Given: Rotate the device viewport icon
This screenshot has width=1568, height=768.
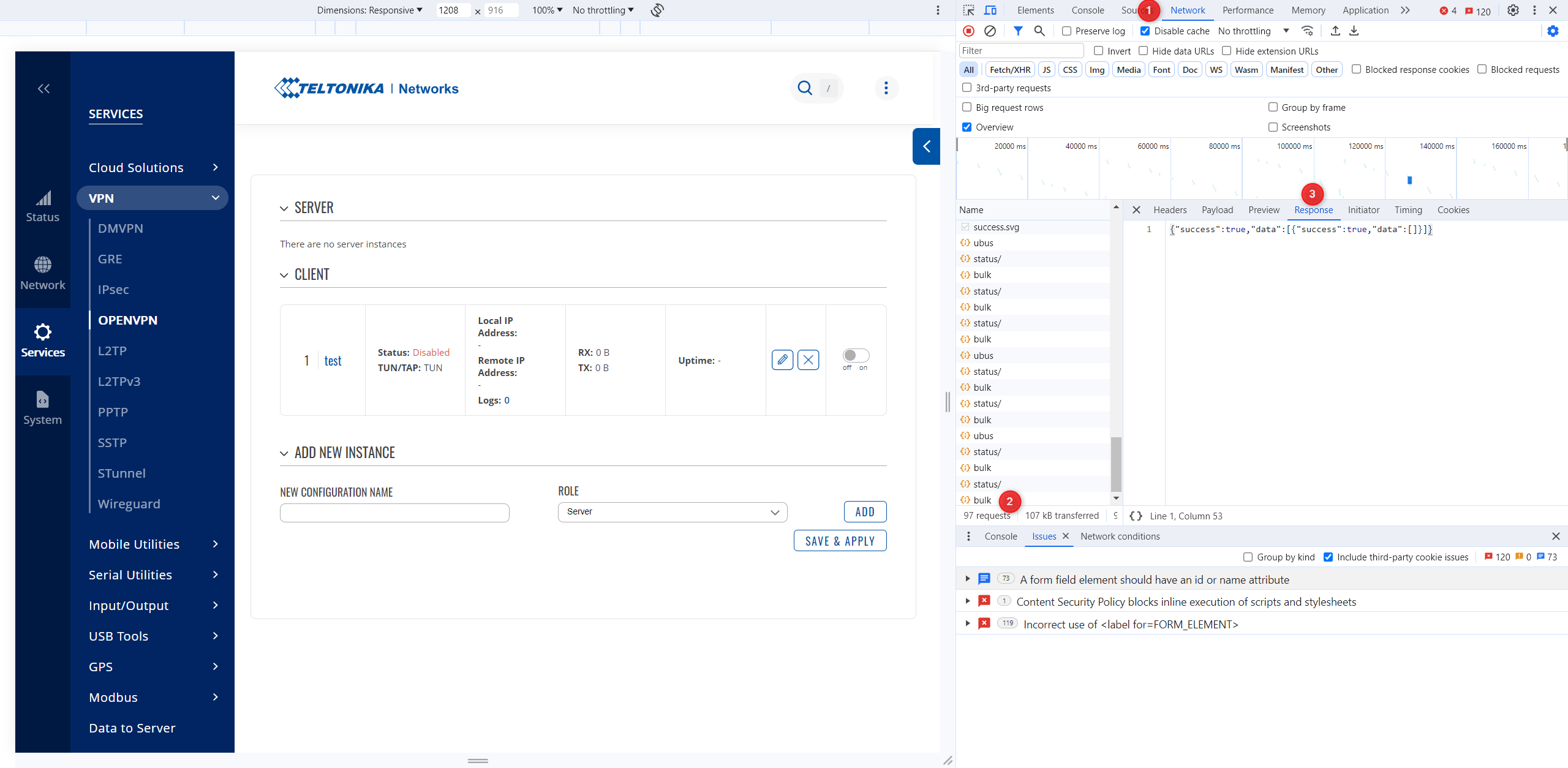Looking at the screenshot, I should (657, 10).
